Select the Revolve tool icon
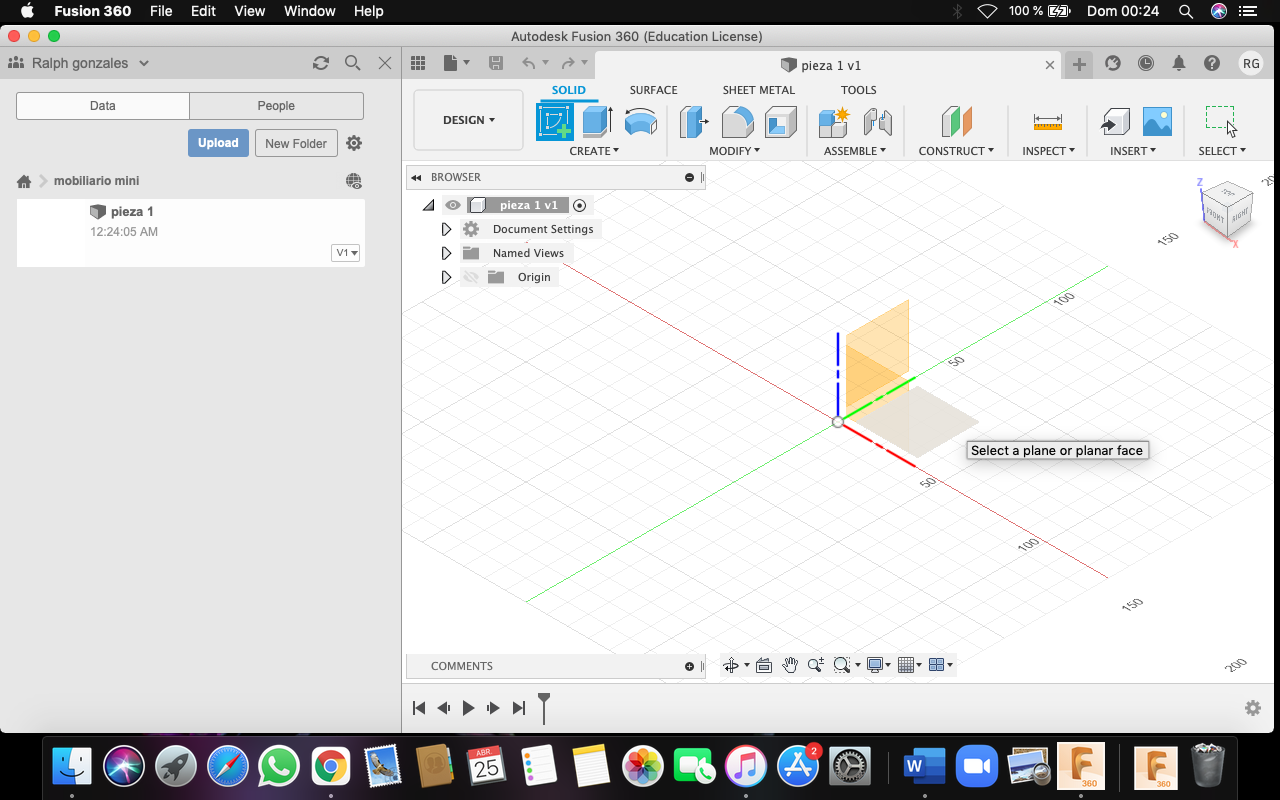The width and height of the screenshot is (1280, 800). (640, 122)
